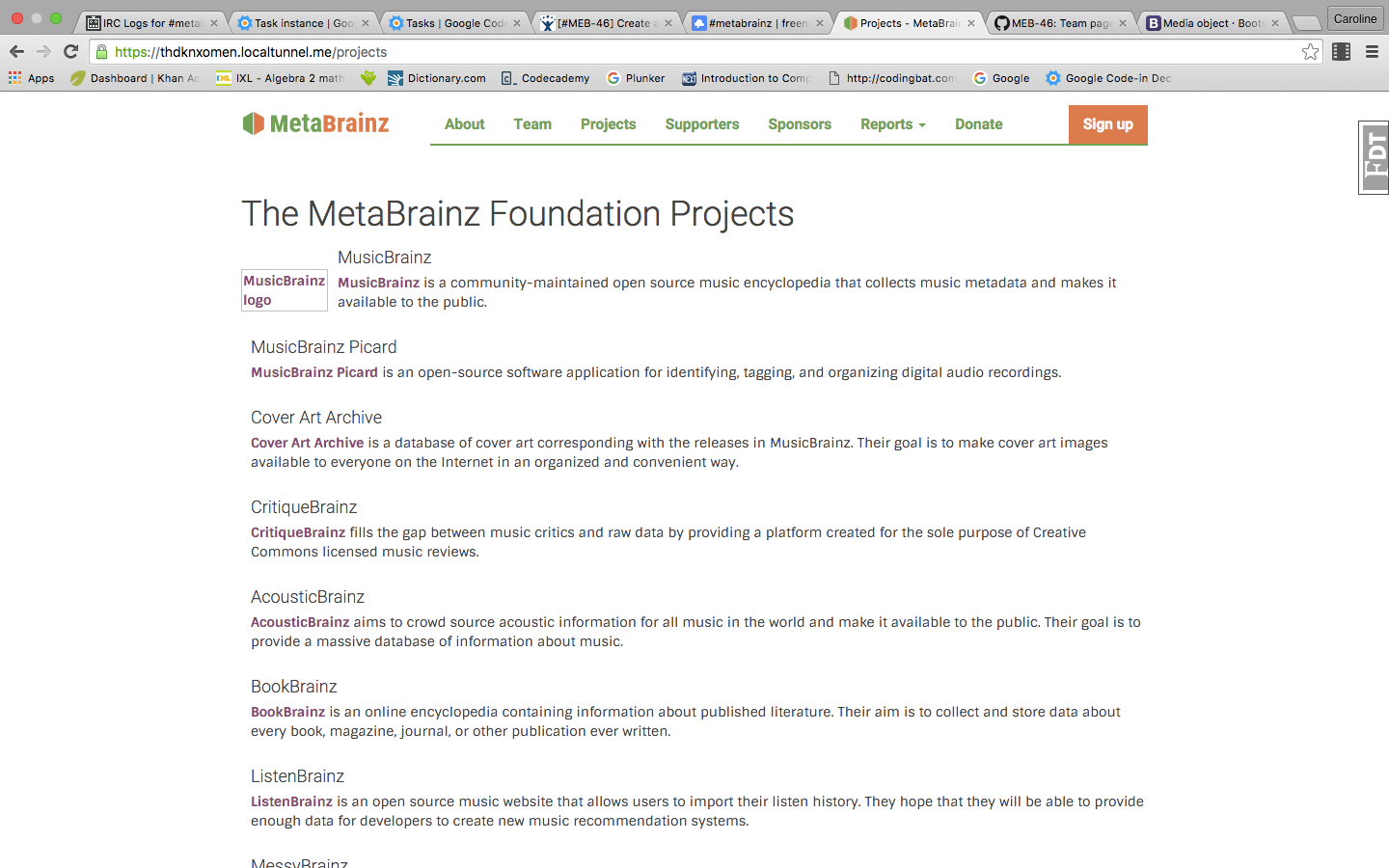
Task: Close the Task instance tab
Action: pos(366,23)
